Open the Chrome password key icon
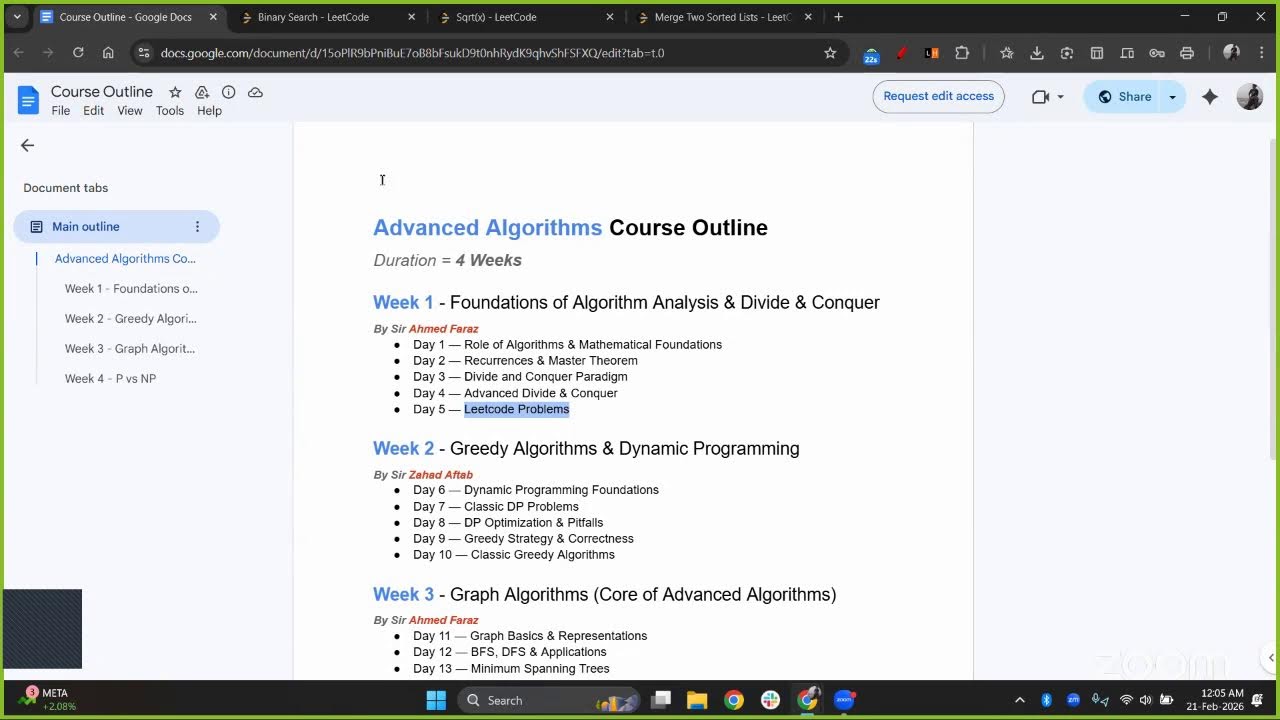Screen dimensions: 1280x720 1157,53
